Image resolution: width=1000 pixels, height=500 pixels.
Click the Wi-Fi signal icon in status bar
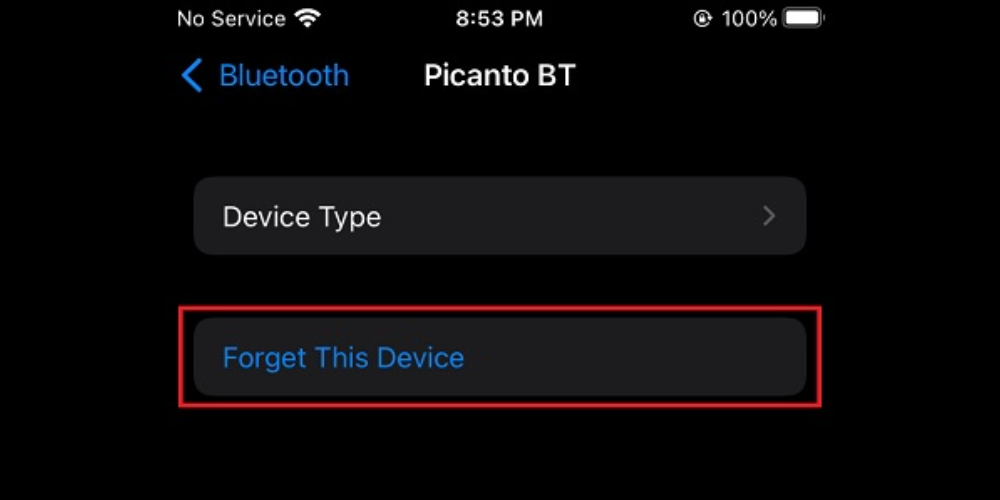tap(308, 18)
